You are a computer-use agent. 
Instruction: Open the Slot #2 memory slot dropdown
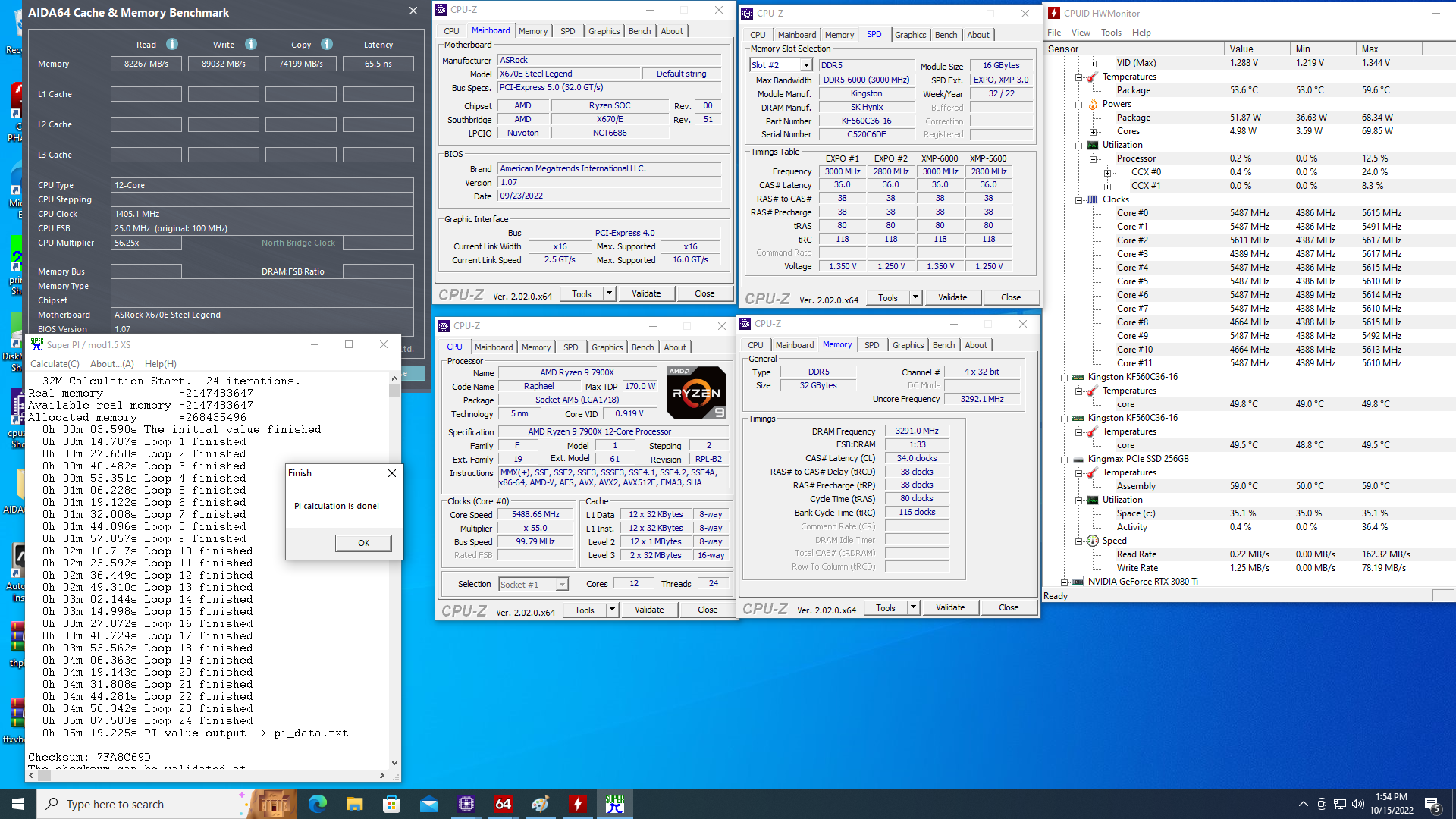coord(807,66)
